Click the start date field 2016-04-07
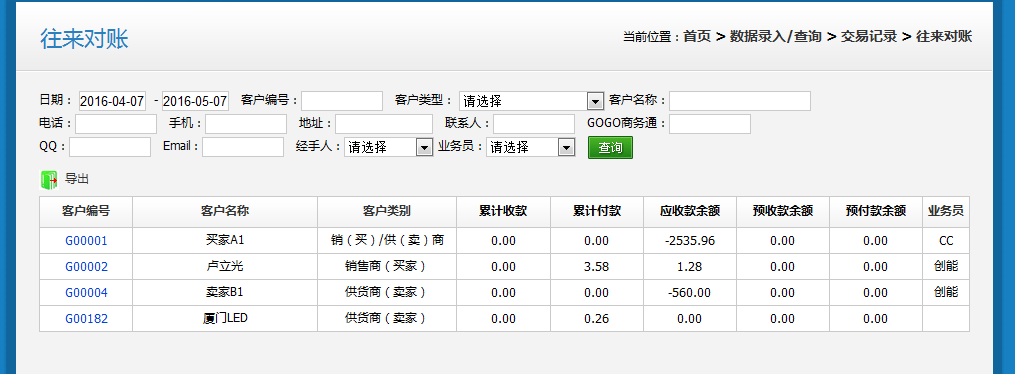The width and height of the screenshot is (1015, 374). (113, 101)
